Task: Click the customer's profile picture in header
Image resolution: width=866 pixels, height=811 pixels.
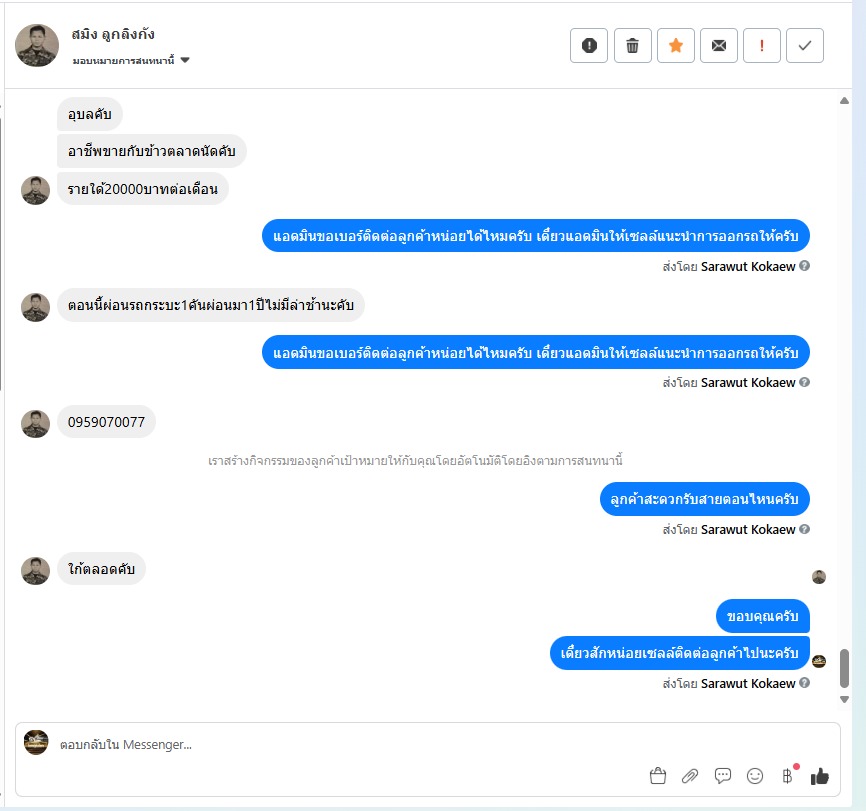Action: pos(37,45)
